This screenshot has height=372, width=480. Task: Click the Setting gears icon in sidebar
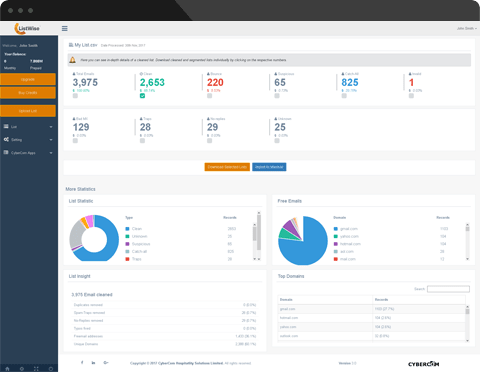(x=6, y=139)
